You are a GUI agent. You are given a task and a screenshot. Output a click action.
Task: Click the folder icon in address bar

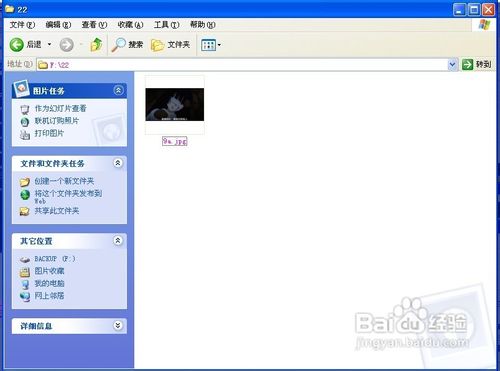43,65
